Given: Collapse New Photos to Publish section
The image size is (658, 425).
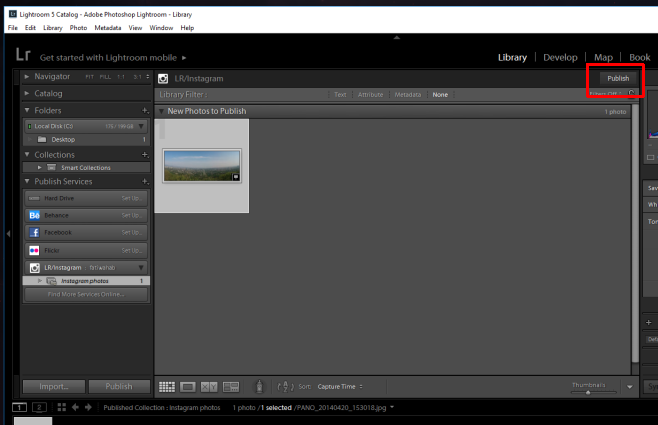Looking at the screenshot, I should tap(161, 111).
